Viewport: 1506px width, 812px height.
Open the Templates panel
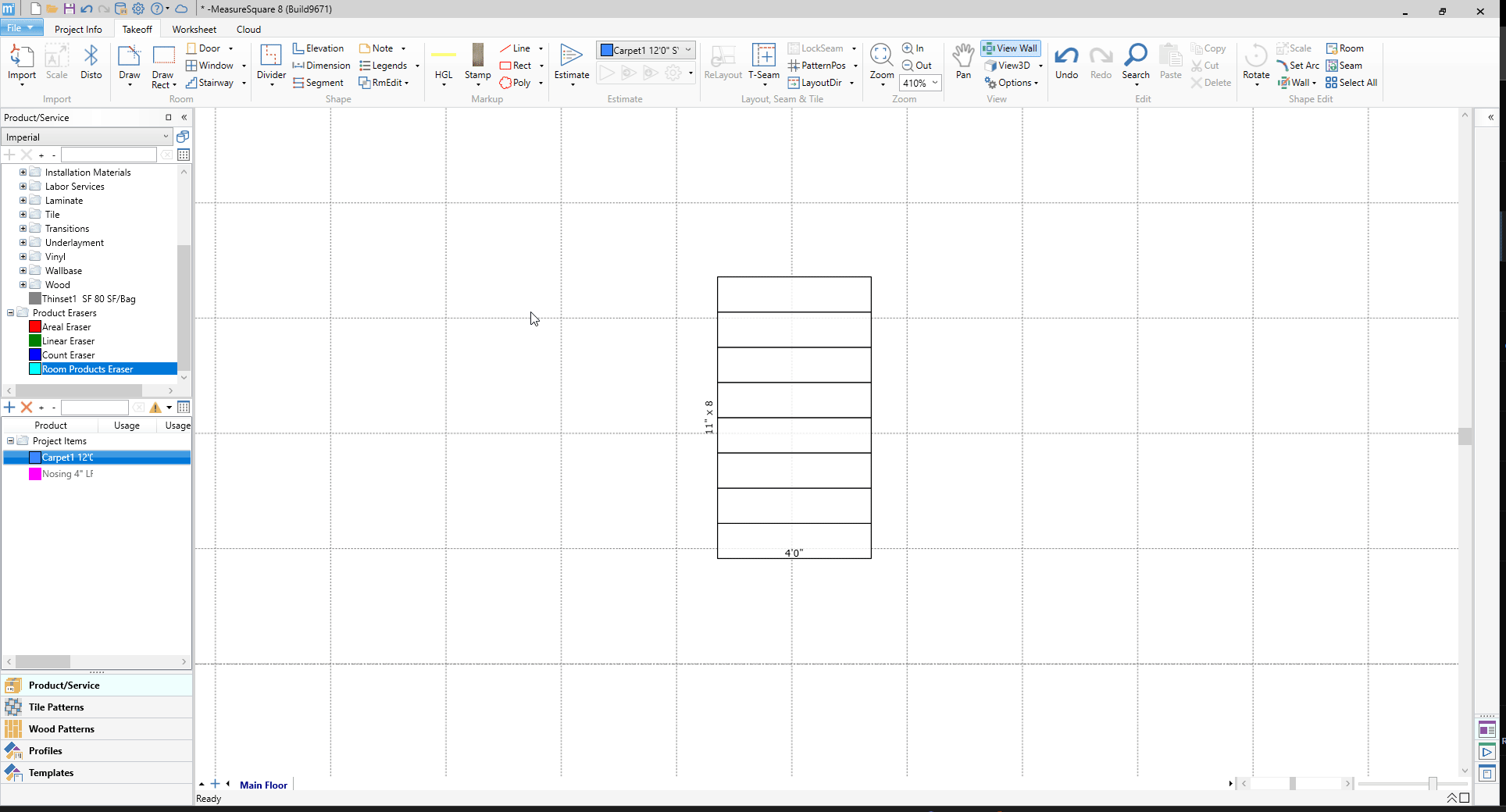click(x=97, y=773)
